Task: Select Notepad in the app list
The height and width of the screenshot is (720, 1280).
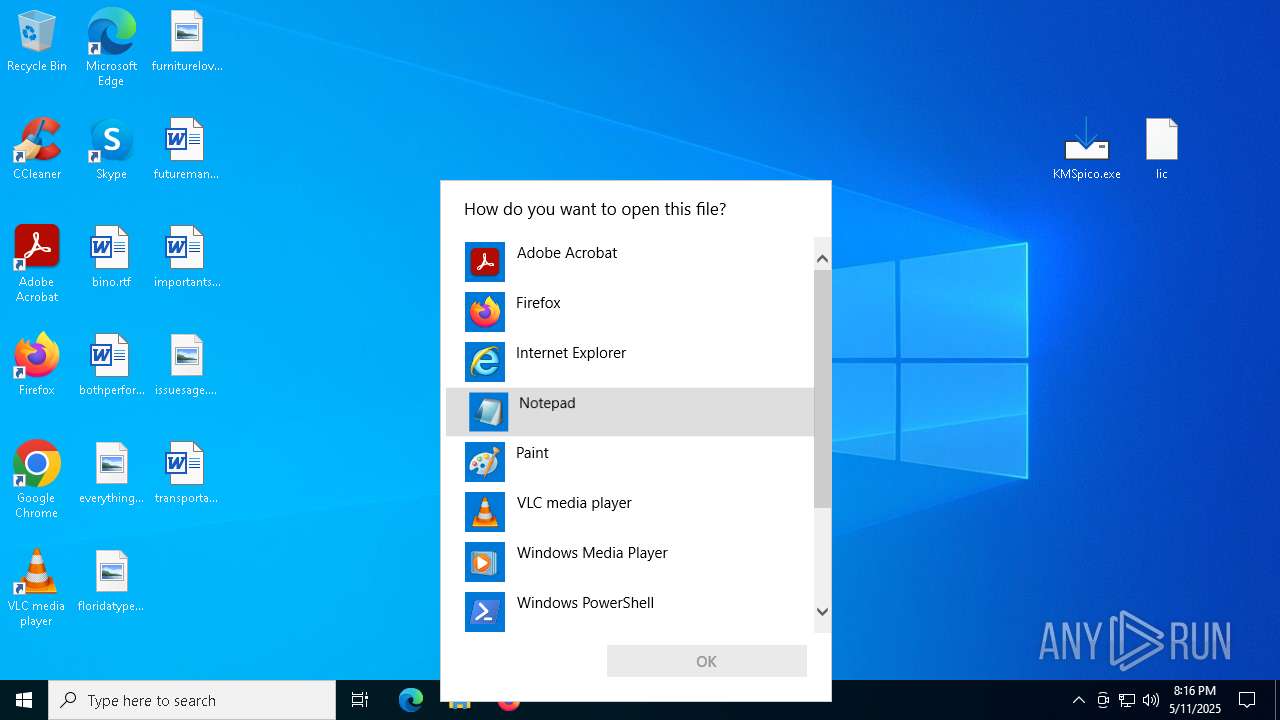Action: [x=630, y=412]
